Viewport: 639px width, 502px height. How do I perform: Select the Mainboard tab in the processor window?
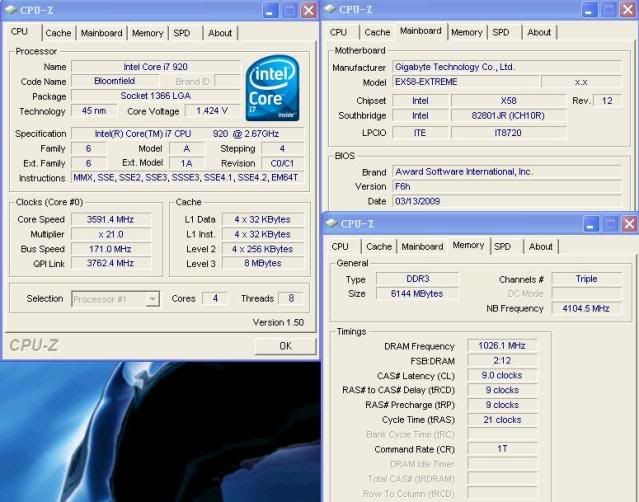(x=101, y=33)
